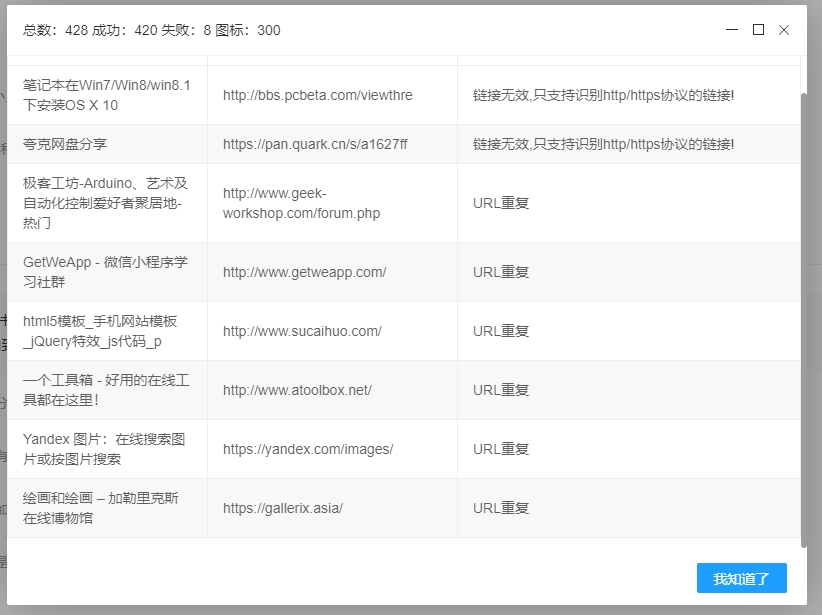Image resolution: width=822 pixels, height=615 pixels.
Task: Click the 我知道了 confirmation button
Action: coord(741,578)
